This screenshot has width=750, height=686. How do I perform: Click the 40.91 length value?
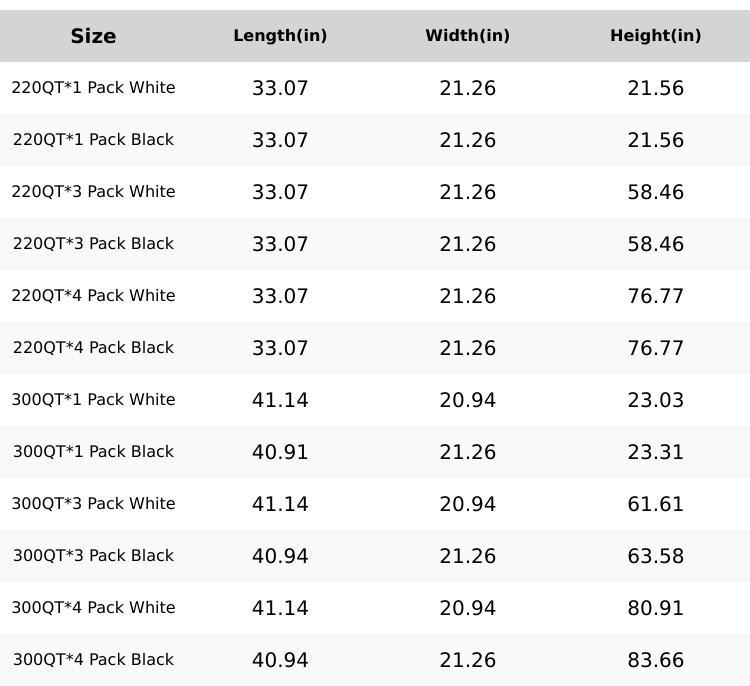[x=280, y=452]
